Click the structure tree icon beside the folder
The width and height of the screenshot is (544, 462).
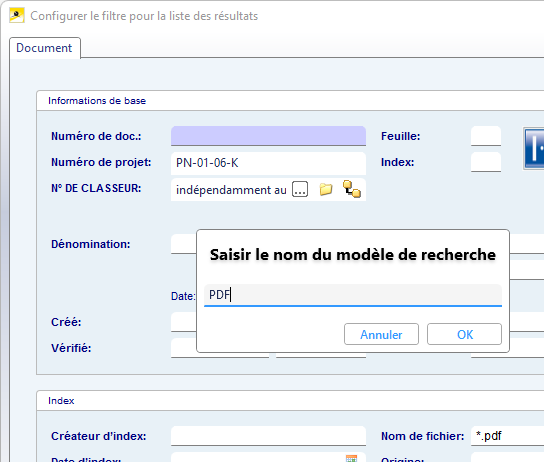(x=351, y=189)
